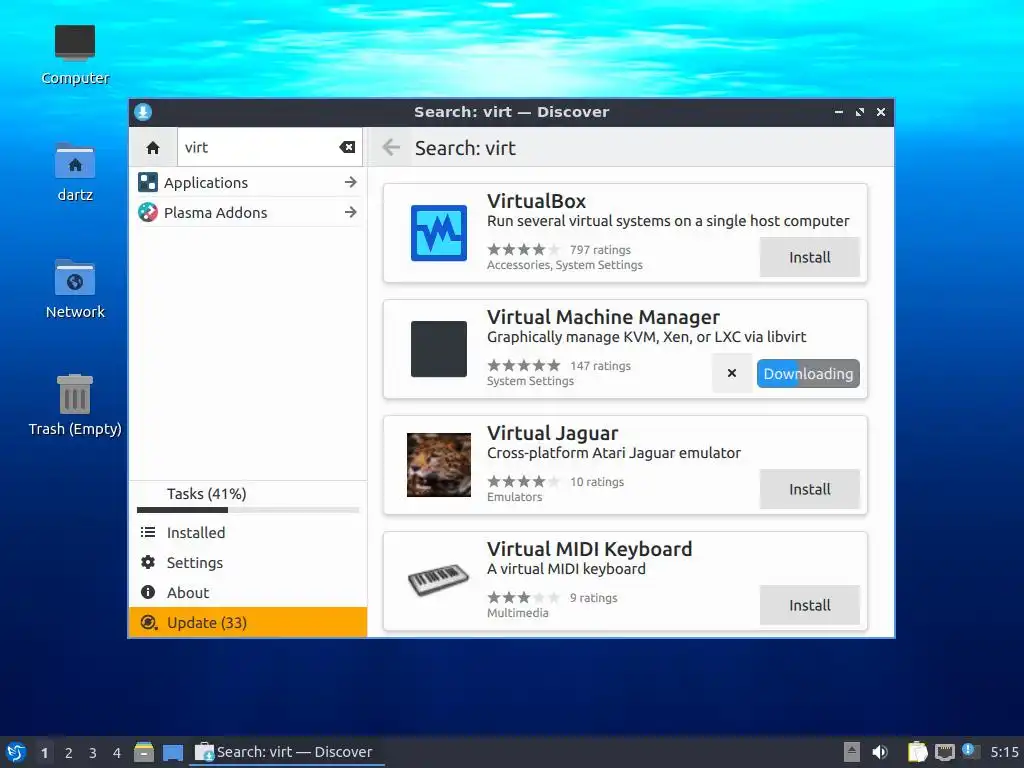Viewport: 1024px width, 768px height.
Task: Click the clipboard tray icon
Action: click(917, 752)
